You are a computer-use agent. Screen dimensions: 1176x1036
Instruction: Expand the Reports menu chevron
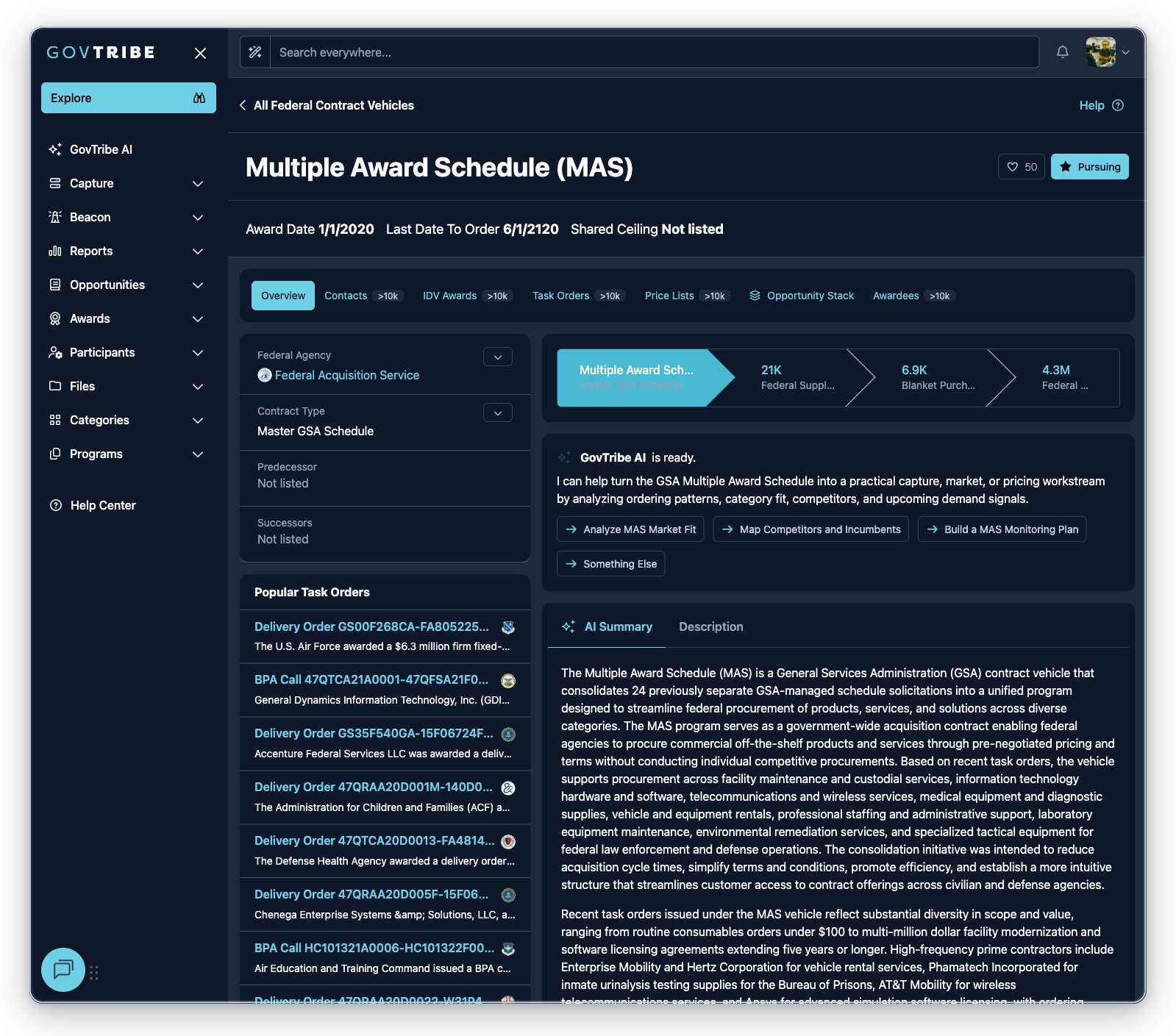[x=198, y=251]
